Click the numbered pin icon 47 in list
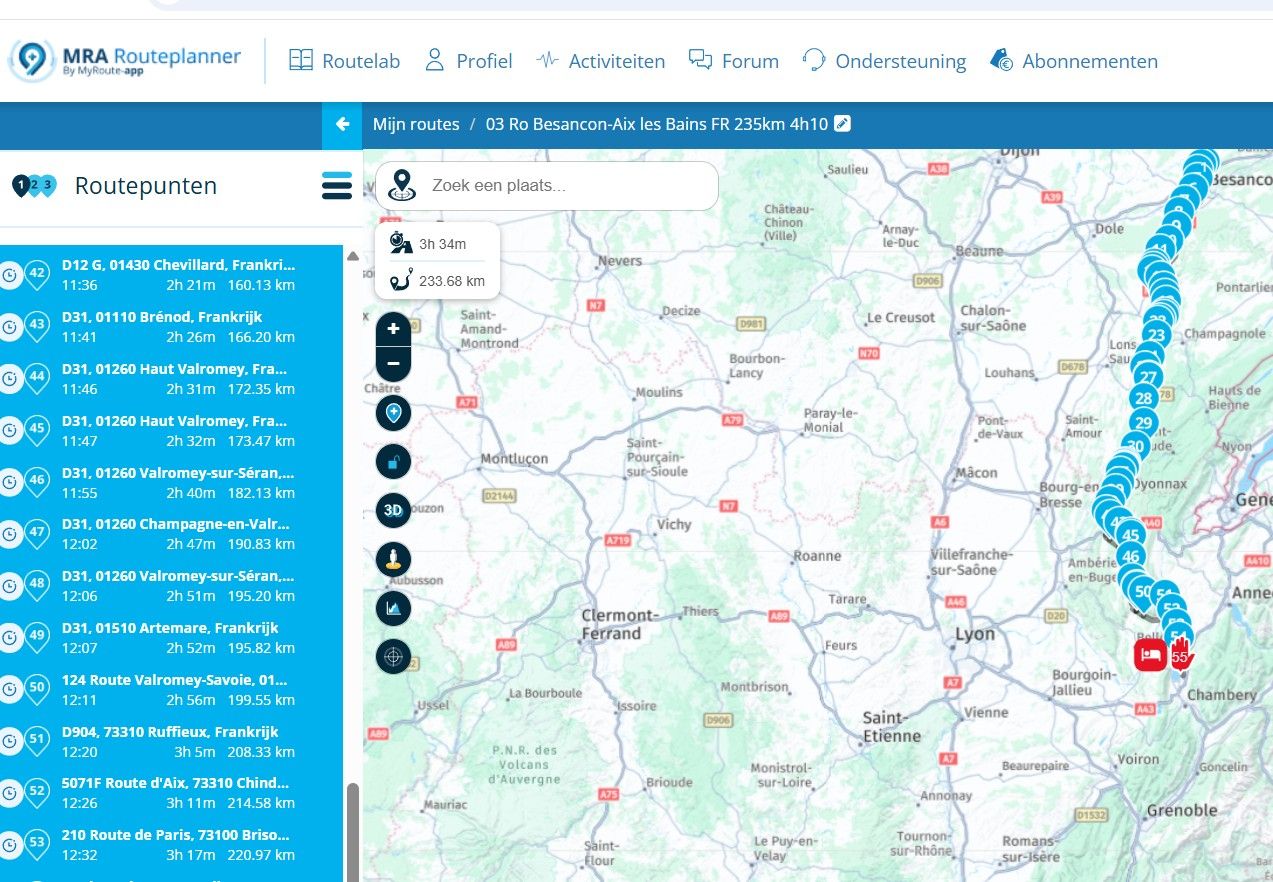The height and width of the screenshot is (882, 1273). [38, 535]
